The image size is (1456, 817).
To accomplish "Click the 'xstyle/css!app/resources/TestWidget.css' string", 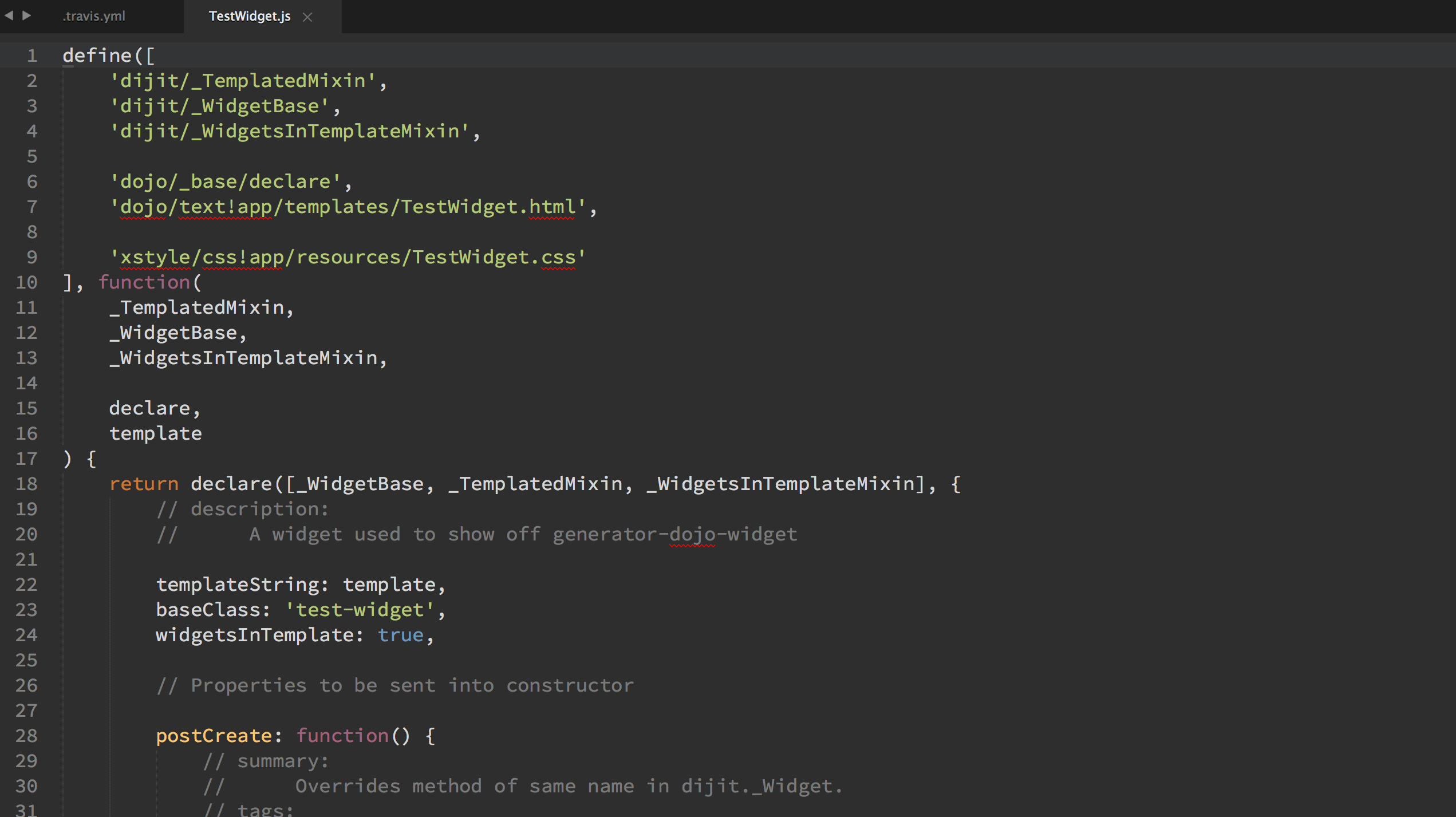I will (348, 257).
